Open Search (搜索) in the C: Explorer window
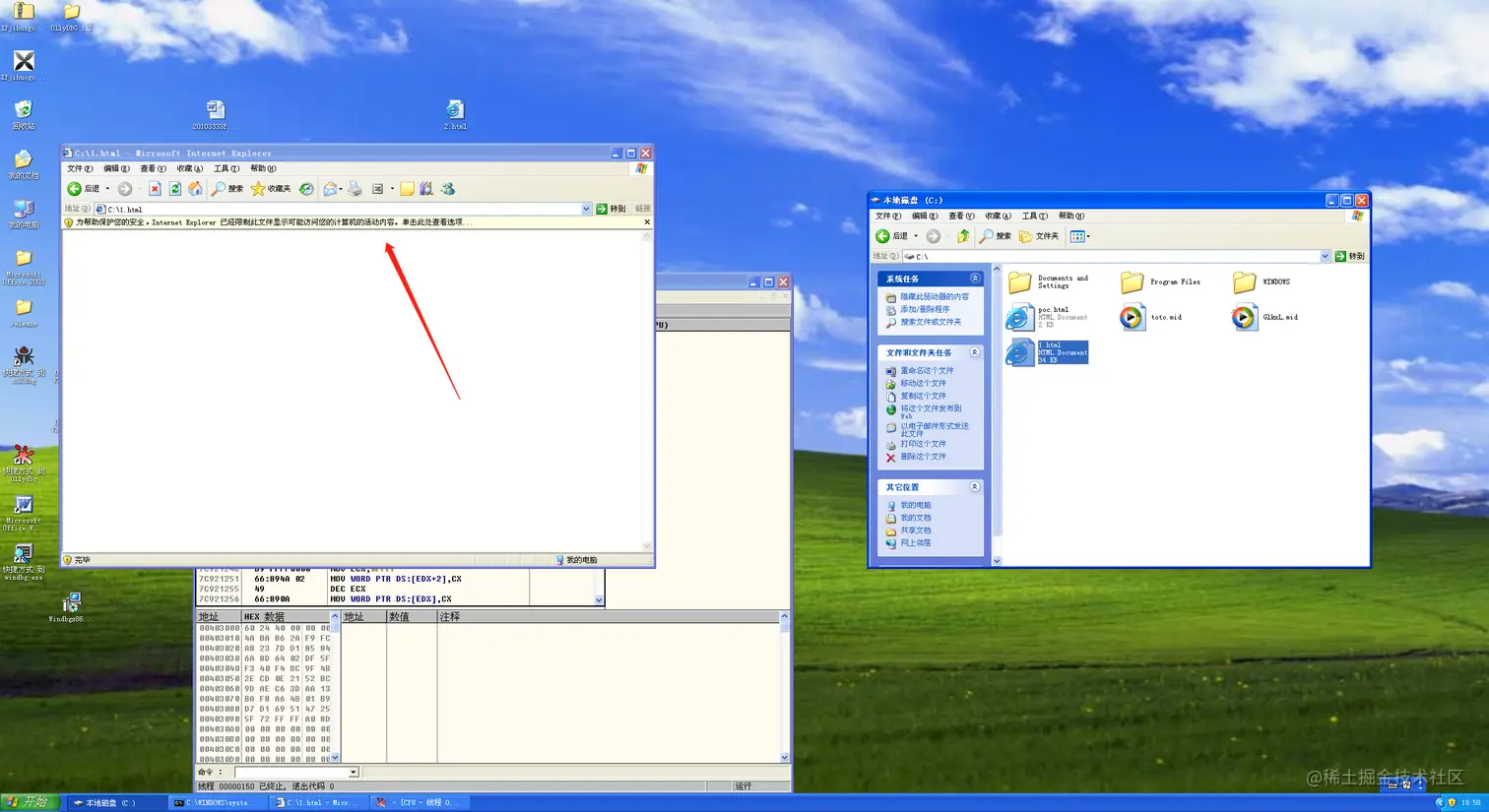This screenshot has width=1489, height=812. [x=996, y=236]
